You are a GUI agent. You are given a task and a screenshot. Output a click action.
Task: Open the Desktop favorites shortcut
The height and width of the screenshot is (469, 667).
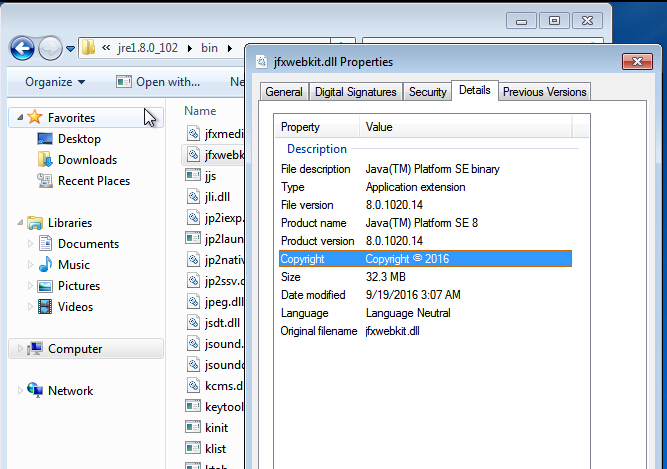[x=79, y=139]
